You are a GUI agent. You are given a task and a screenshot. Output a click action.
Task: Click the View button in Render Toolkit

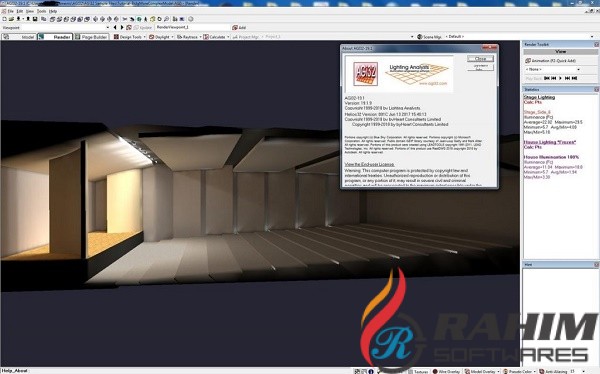click(x=561, y=51)
